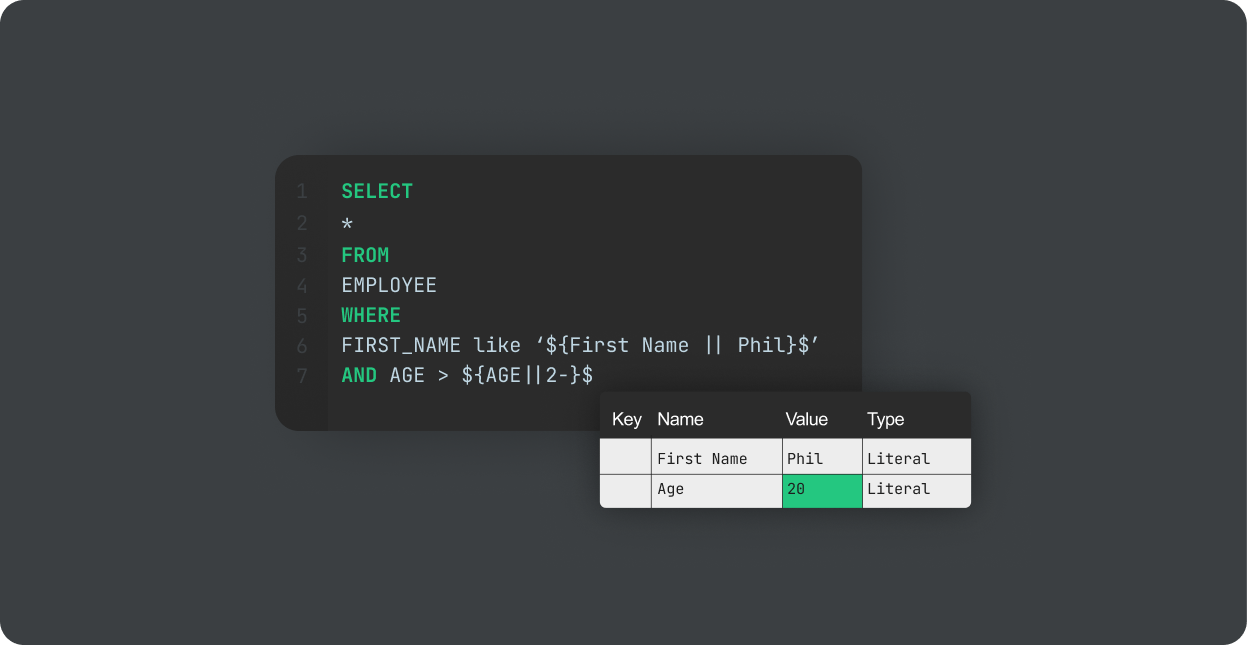Click line number 1 in the gutter
The height and width of the screenshot is (645, 1247).
click(x=302, y=190)
